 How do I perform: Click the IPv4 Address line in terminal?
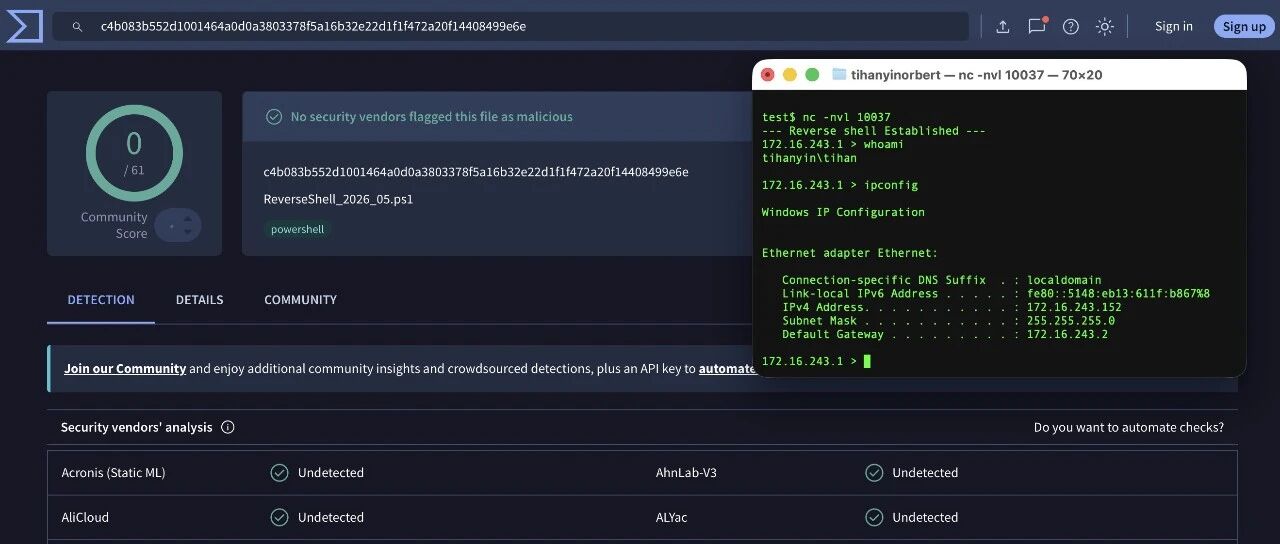point(952,307)
